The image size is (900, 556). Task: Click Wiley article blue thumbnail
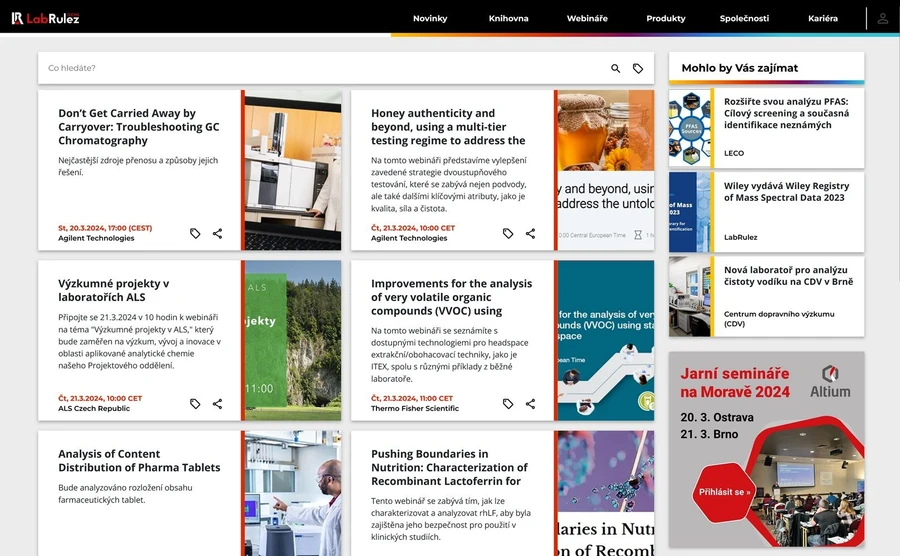coord(689,212)
